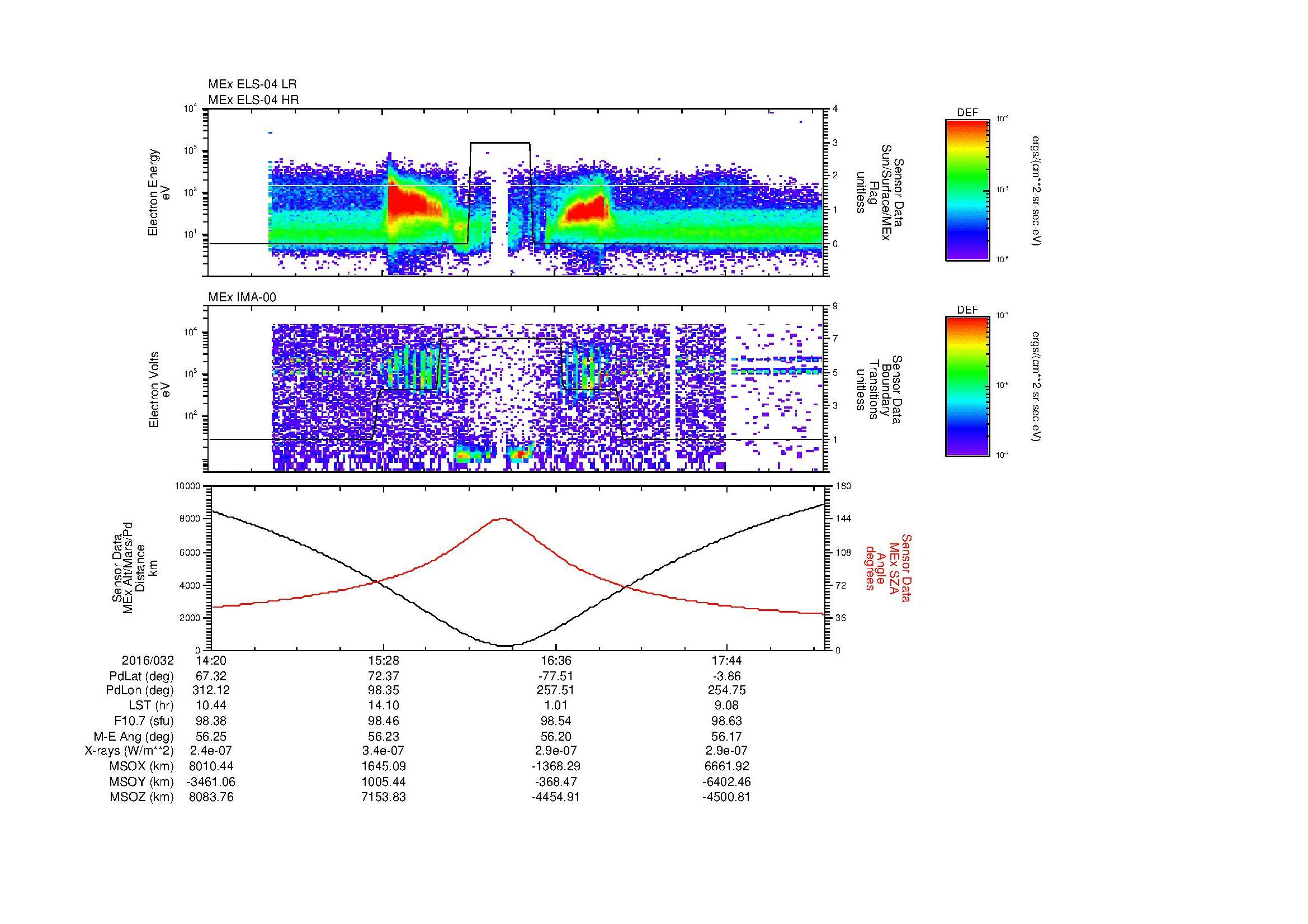Click the Boundary Transitions axis label
Screen dimensions: 1308x924
coord(880,389)
